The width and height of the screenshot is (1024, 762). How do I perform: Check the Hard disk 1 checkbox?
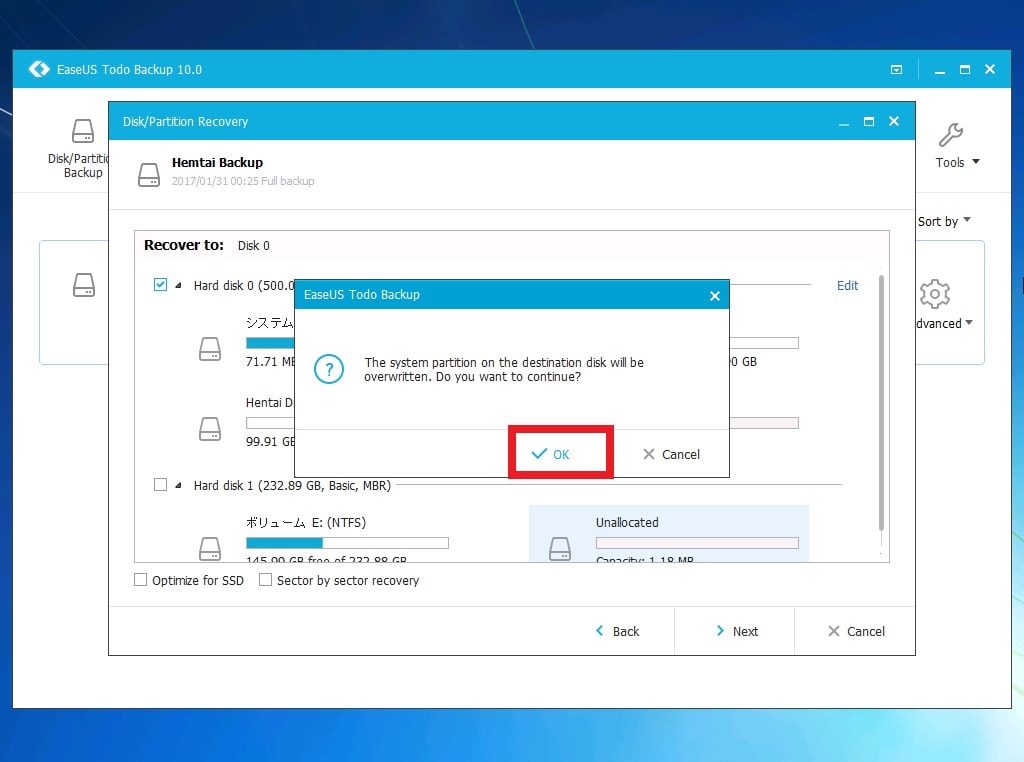[x=160, y=484]
